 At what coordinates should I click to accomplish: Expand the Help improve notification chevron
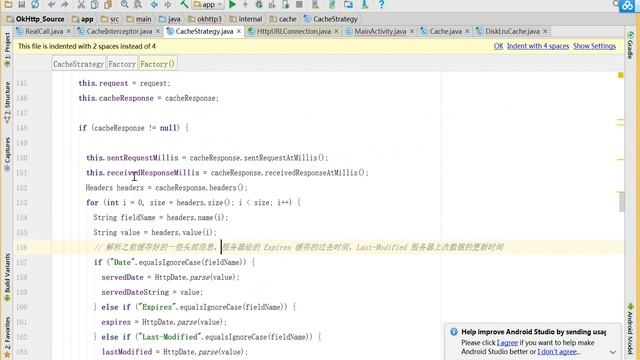(x=613, y=352)
